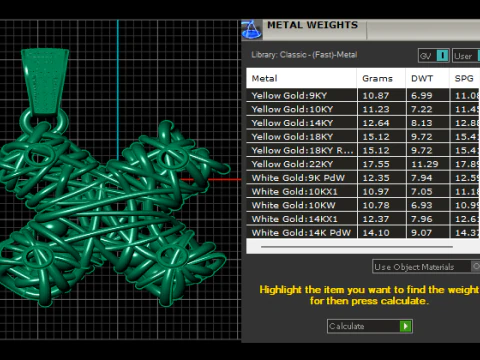
Task: Toggle the GV library switch
Action: pos(442,56)
